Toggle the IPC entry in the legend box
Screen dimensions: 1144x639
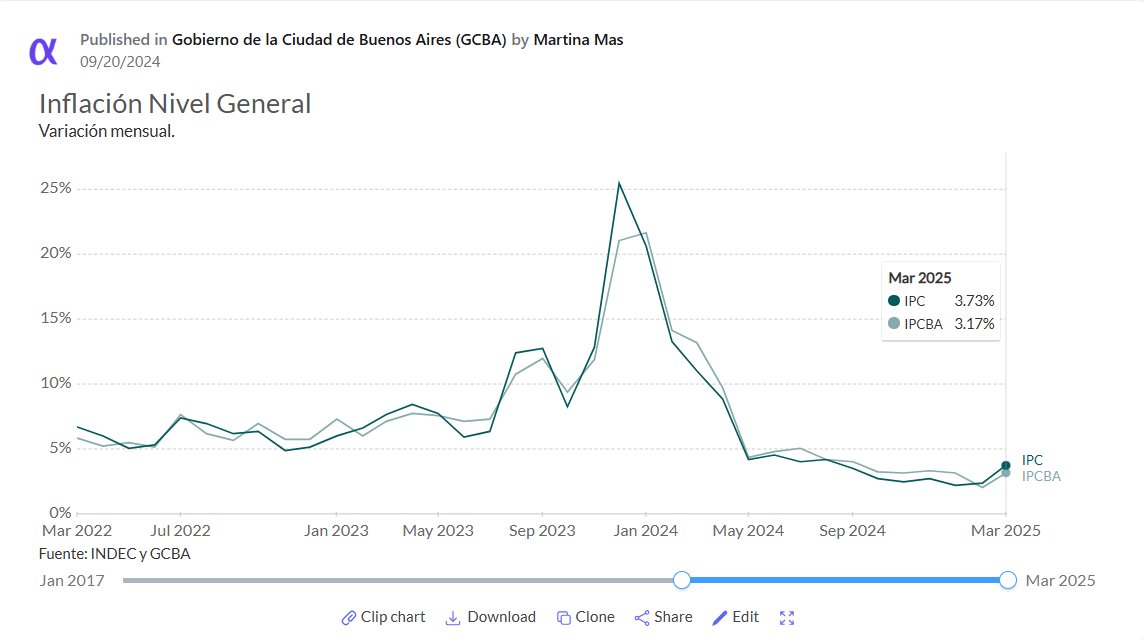tap(914, 300)
